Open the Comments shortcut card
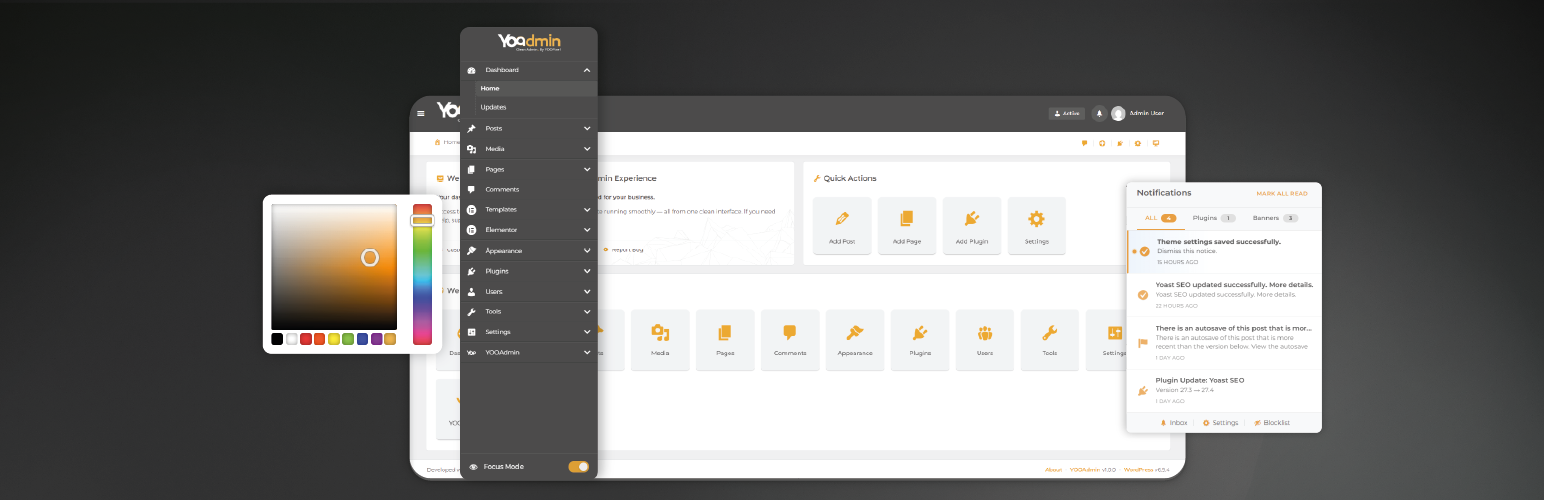 pyautogui.click(x=790, y=340)
